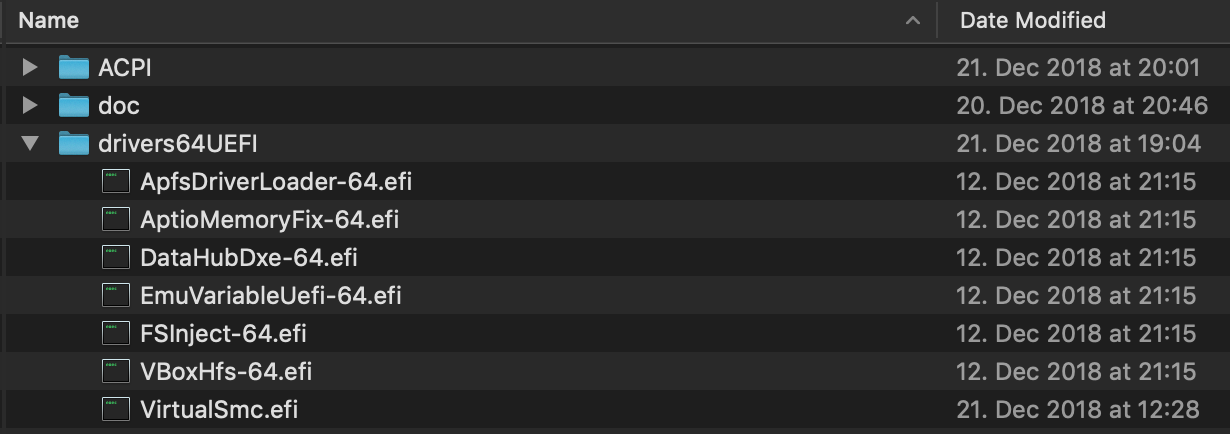Viewport: 1230px width, 434px height.
Task: Click the FSInject-64.efi file icon
Action: (116, 334)
